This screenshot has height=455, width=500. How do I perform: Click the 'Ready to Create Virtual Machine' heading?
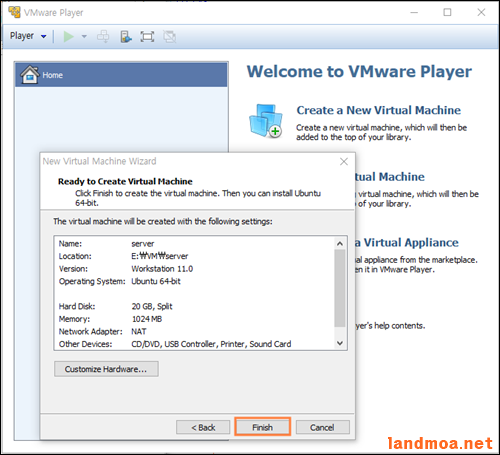tap(125, 181)
